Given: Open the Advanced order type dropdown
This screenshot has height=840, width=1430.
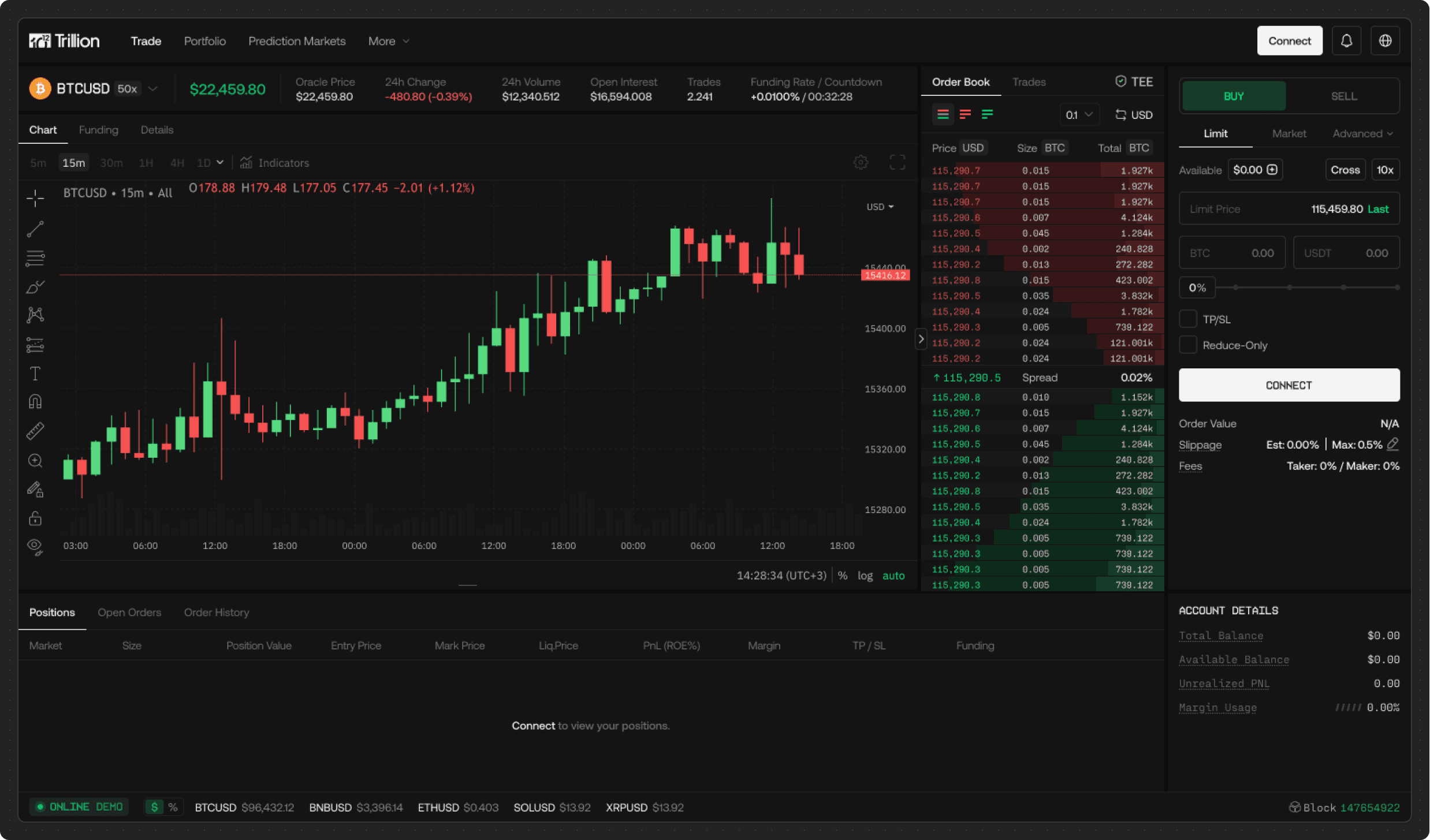Looking at the screenshot, I should [1362, 133].
